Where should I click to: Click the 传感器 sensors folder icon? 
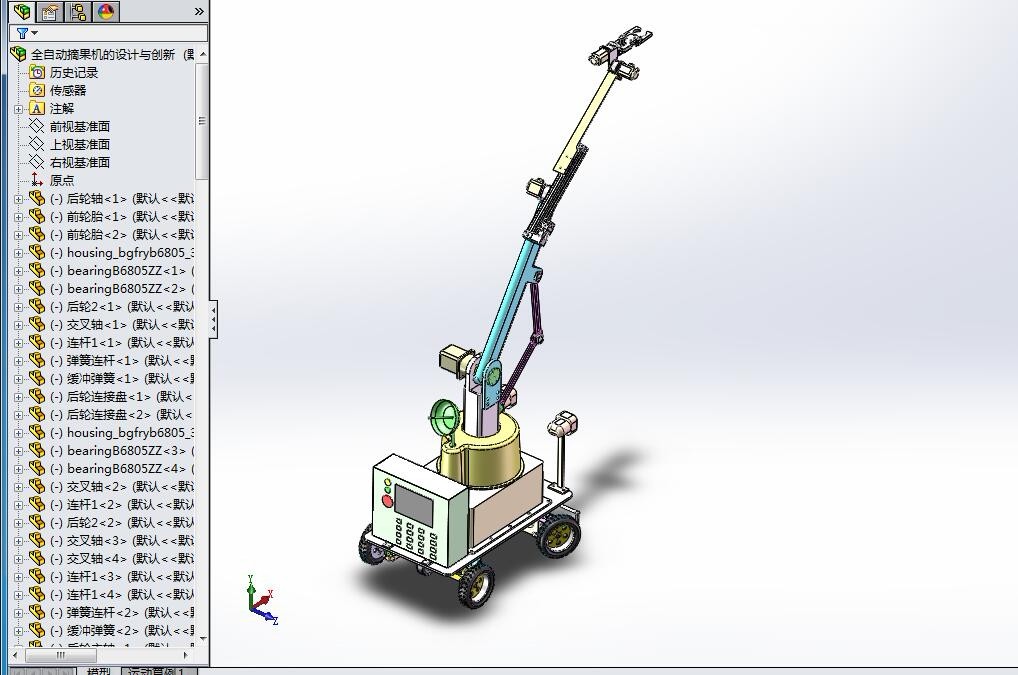click(37, 90)
